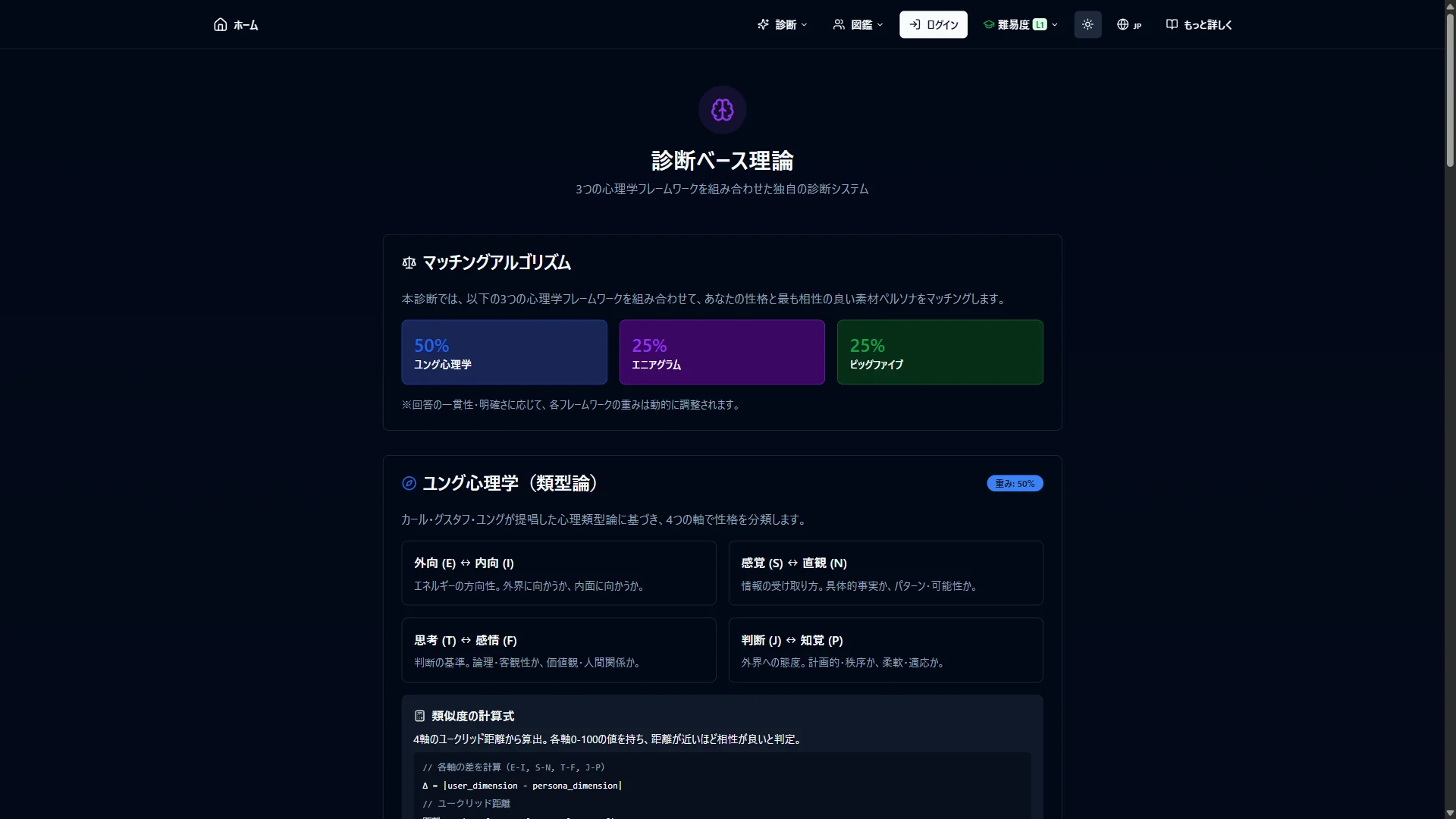
Task: Open the もっと詳しく menu item
Action: pos(1199,24)
